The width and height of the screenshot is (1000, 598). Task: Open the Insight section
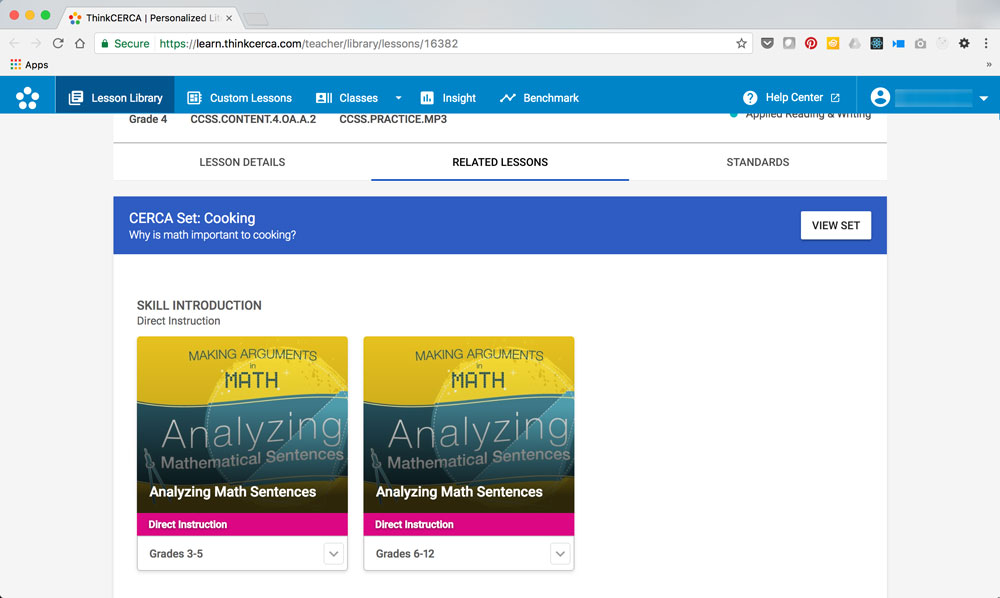(x=448, y=98)
